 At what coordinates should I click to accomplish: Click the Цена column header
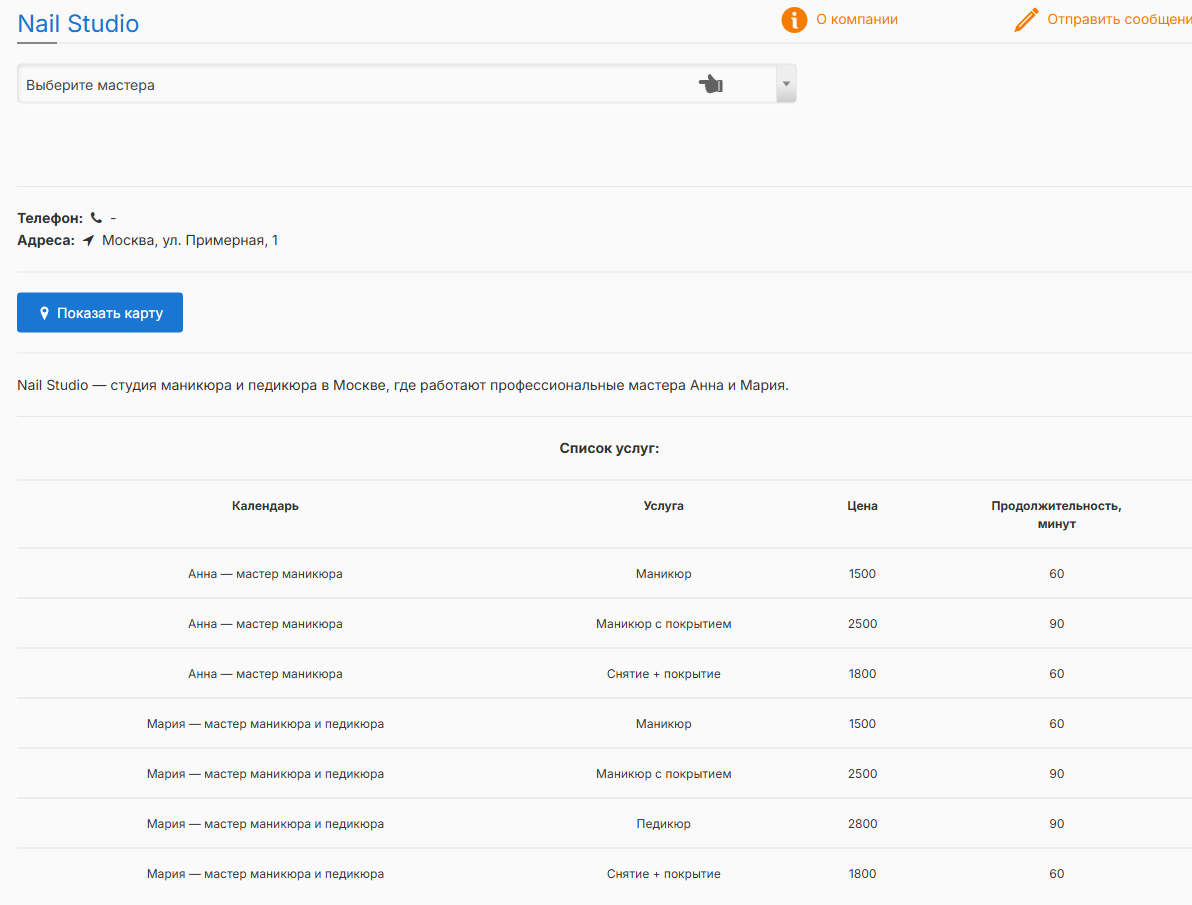click(x=862, y=506)
